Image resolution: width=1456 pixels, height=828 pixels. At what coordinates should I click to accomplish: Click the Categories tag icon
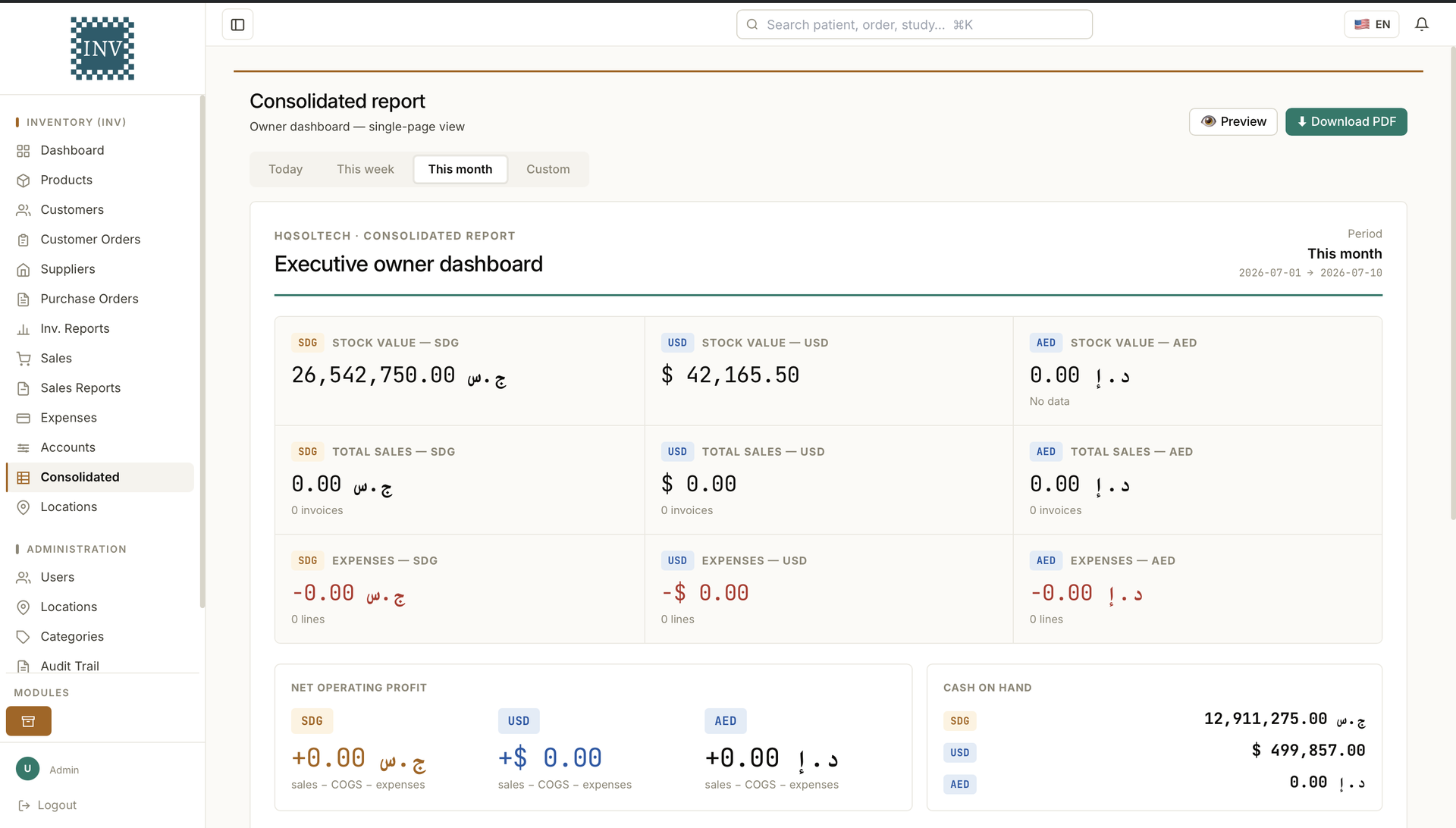(24, 637)
